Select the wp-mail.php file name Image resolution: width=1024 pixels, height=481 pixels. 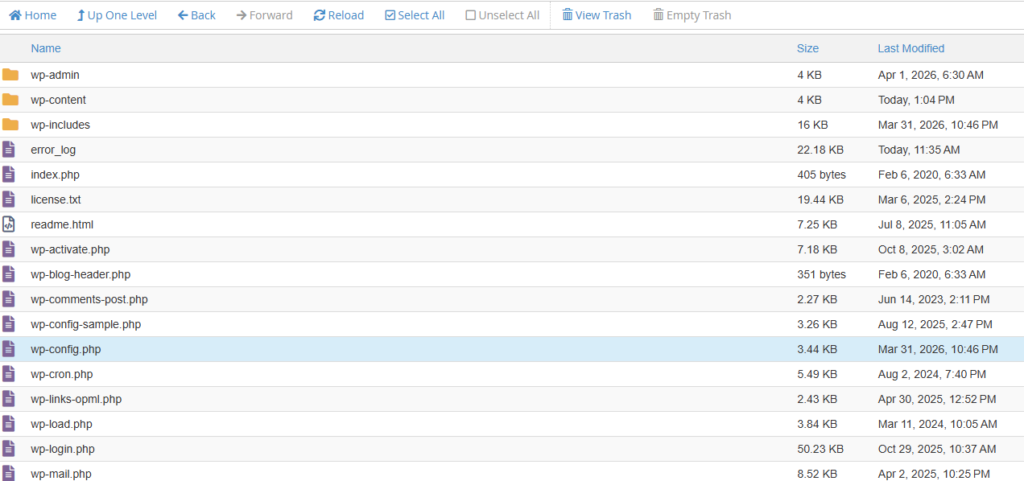tap(61, 474)
